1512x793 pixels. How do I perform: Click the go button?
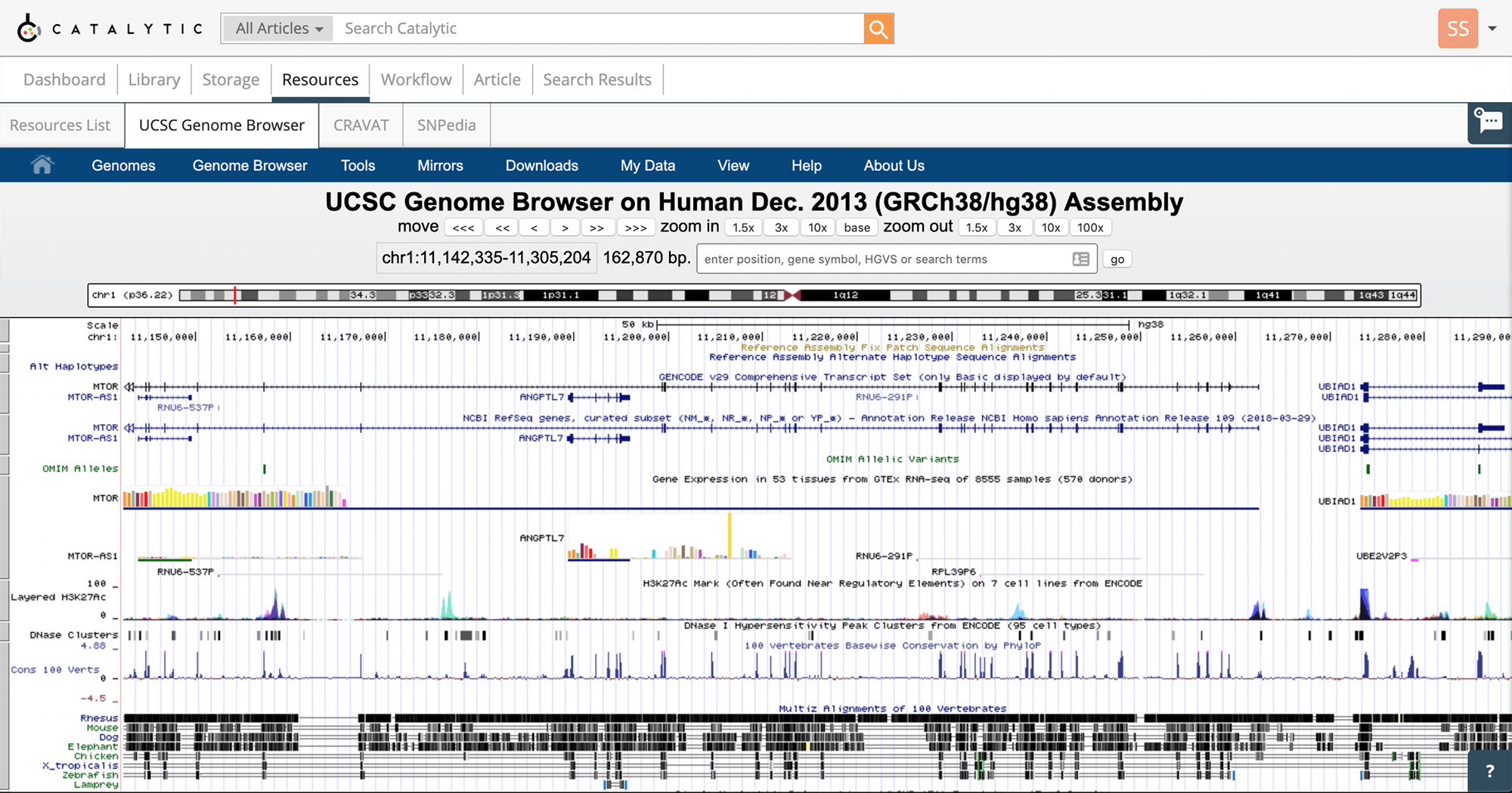coord(1117,259)
